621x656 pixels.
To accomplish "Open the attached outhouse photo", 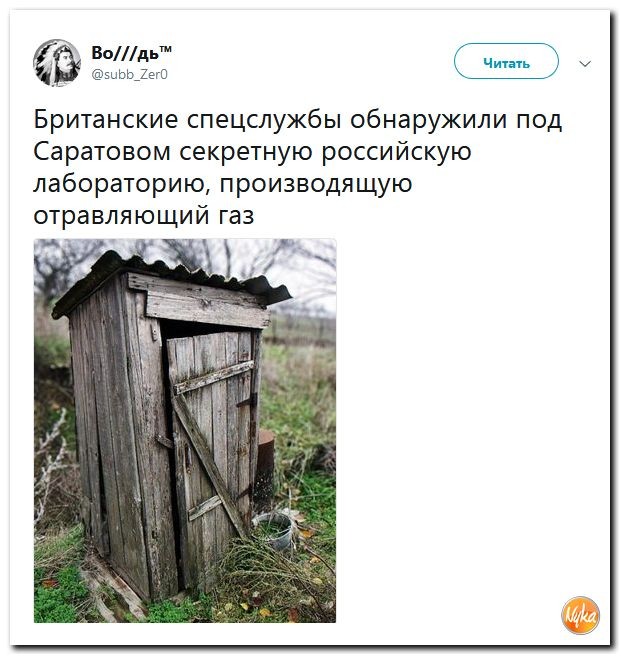I will (185, 431).
